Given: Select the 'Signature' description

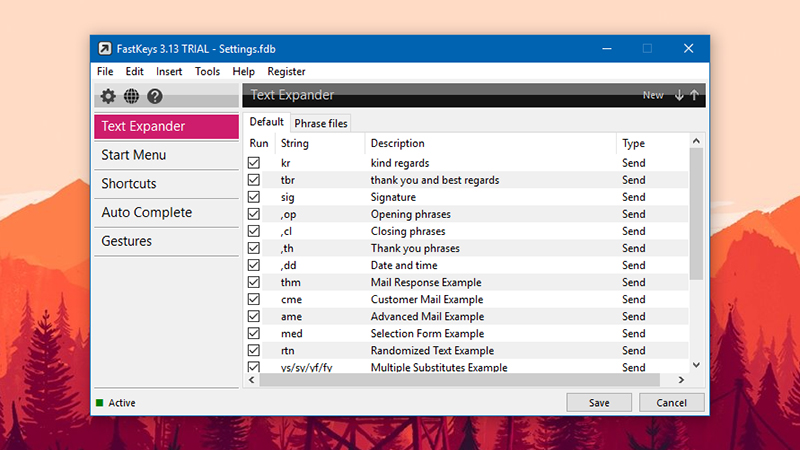Looking at the screenshot, I should (x=393, y=197).
